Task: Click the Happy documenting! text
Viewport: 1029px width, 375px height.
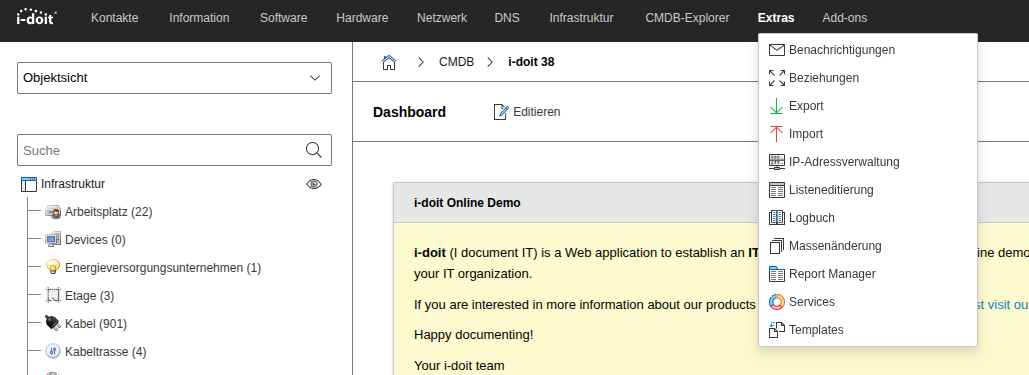Action: pyautogui.click(x=474, y=335)
